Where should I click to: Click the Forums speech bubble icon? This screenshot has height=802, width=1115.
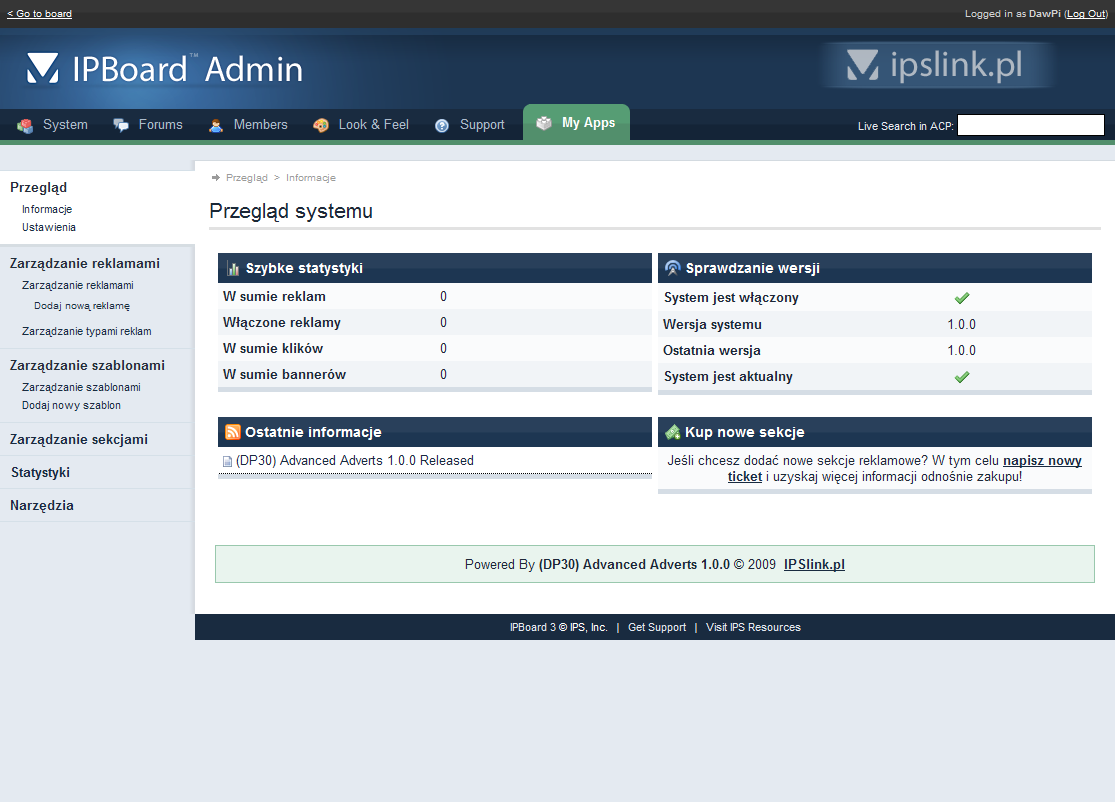pyautogui.click(x=121, y=125)
